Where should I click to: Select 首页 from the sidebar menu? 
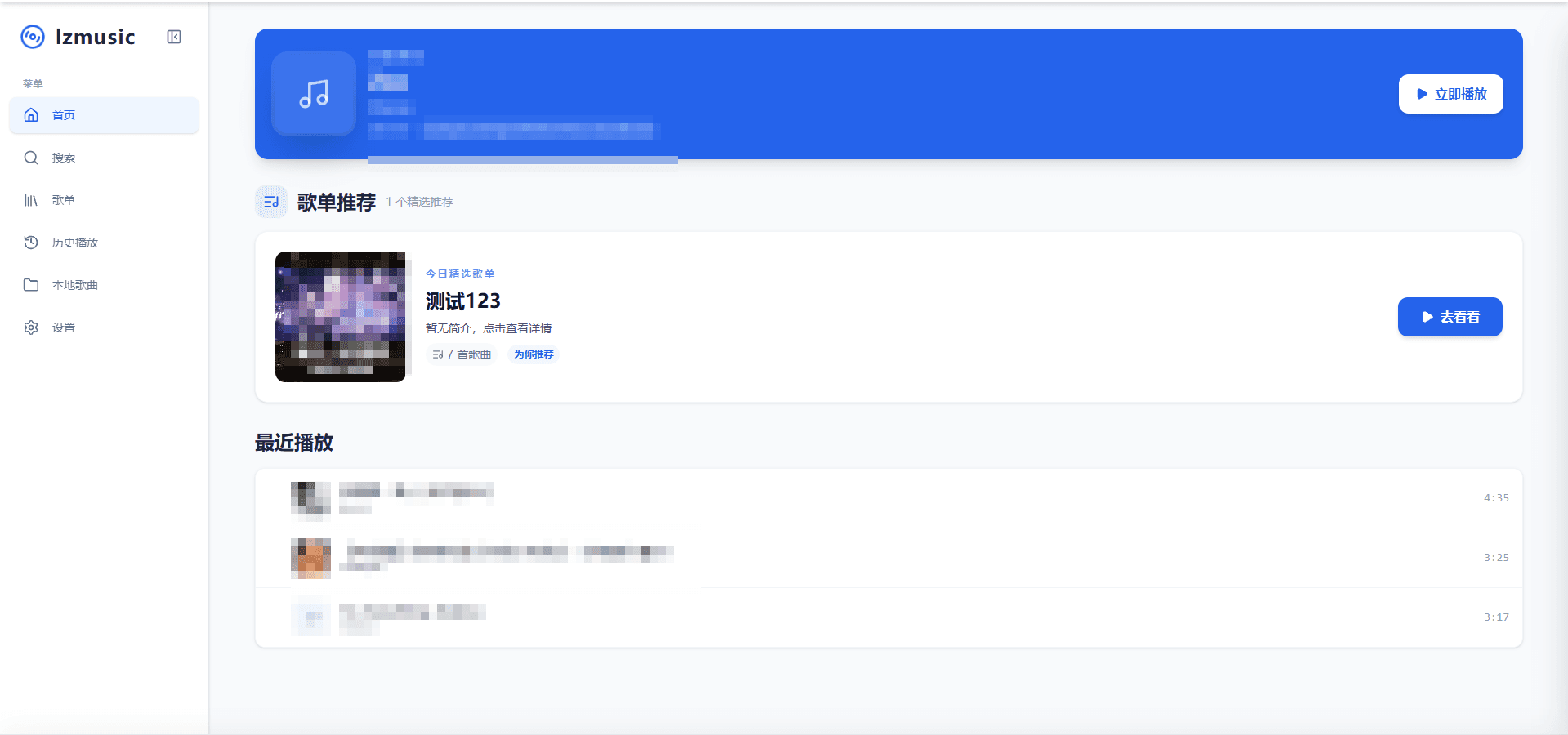click(x=63, y=115)
